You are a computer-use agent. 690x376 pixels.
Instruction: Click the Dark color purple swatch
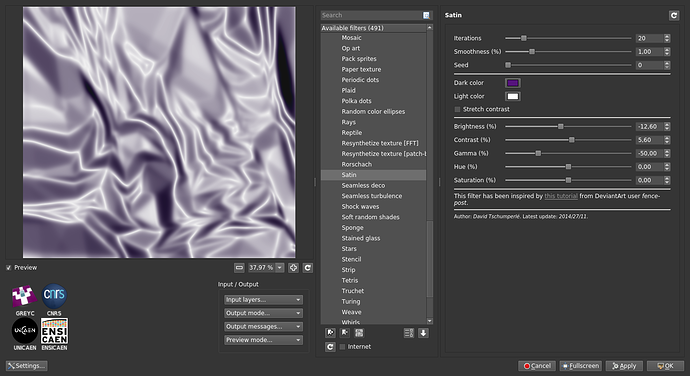[x=513, y=83]
